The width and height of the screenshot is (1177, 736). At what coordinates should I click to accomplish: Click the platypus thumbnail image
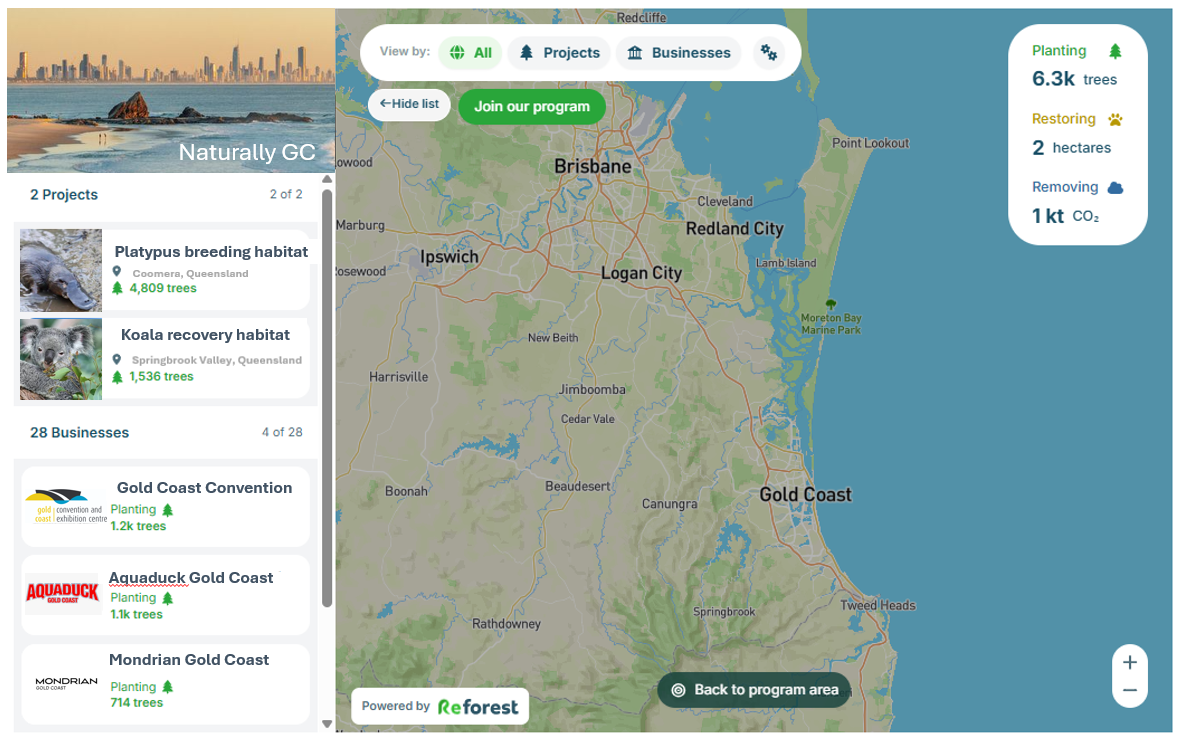[x=61, y=270]
